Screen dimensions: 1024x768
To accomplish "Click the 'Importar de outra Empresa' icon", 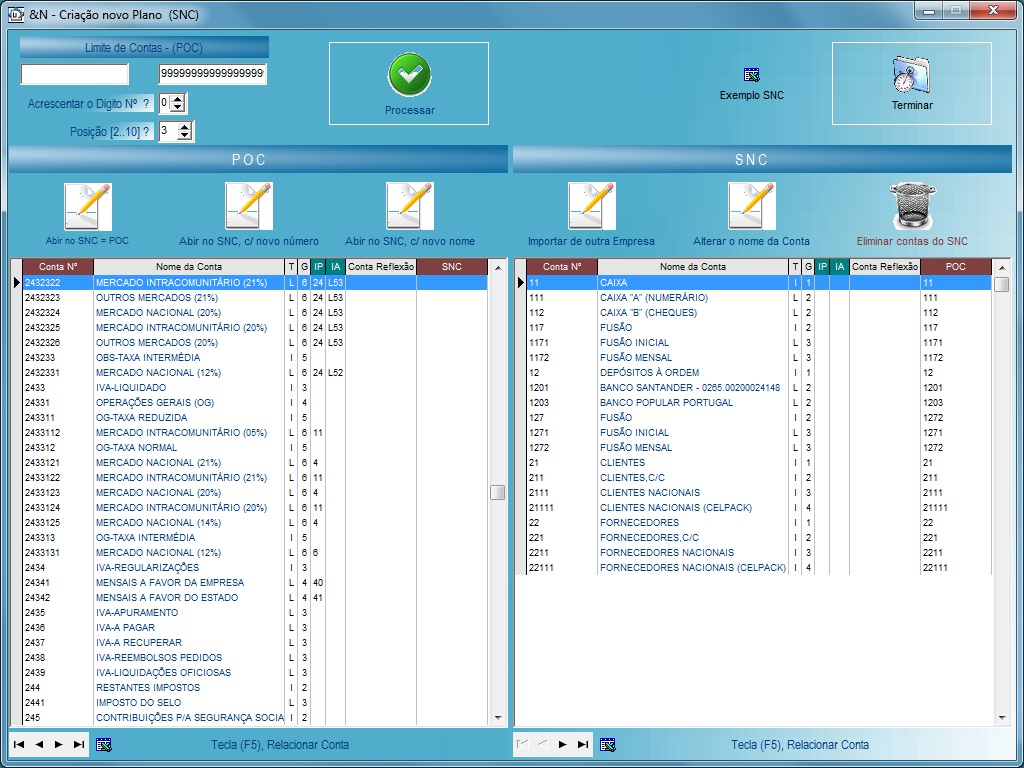I will [x=592, y=206].
